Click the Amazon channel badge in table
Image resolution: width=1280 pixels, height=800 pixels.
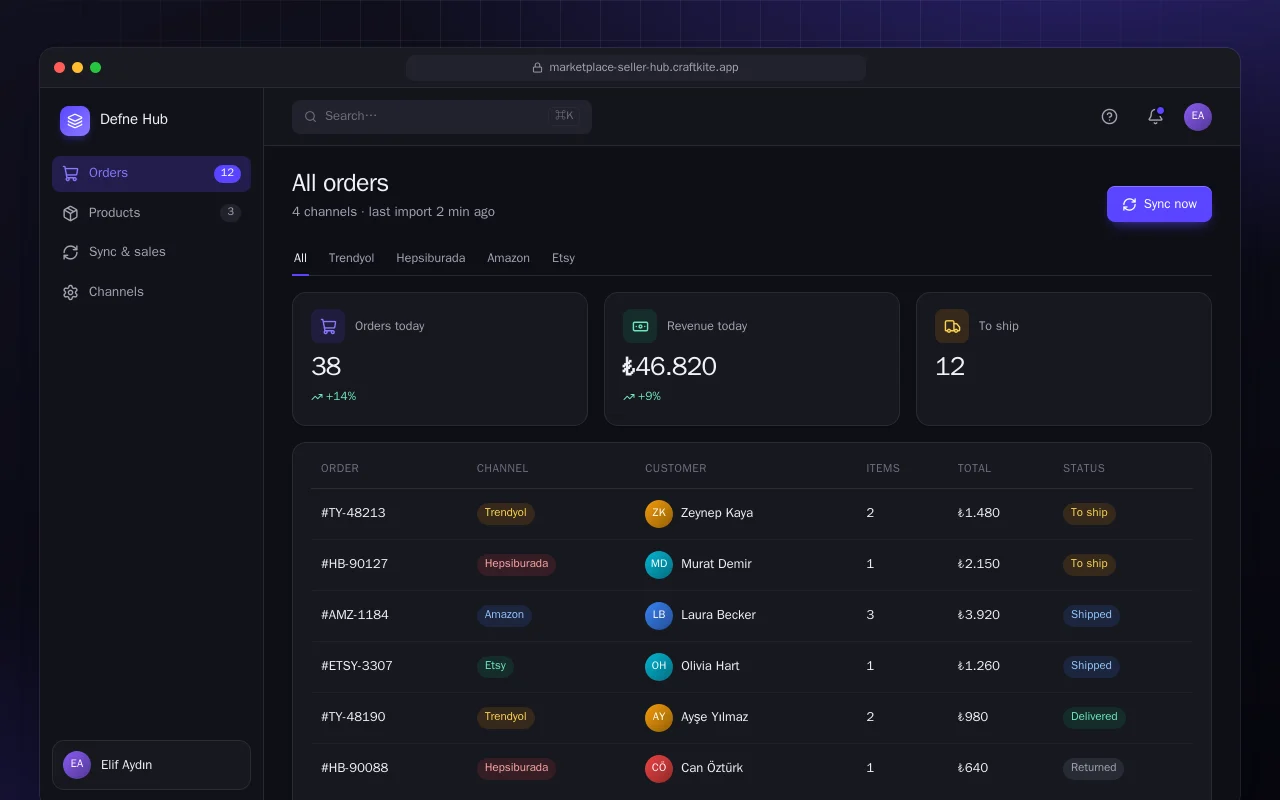(x=504, y=615)
